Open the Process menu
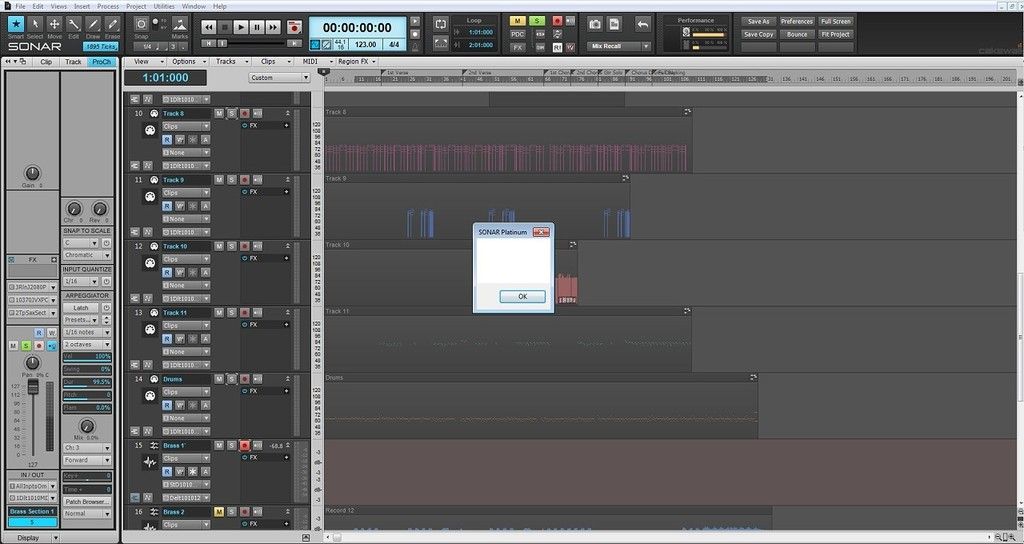The height and width of the screenshot is (544, 1024). [108, 6]
